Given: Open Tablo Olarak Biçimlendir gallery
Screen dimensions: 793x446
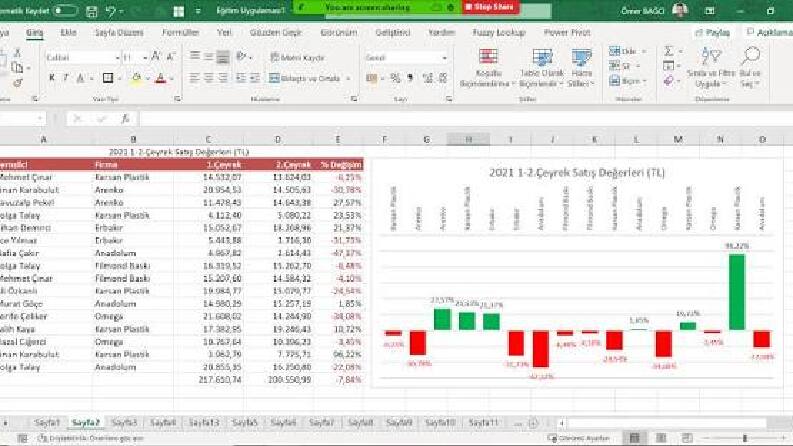Looking at the screenshot, I should point(542,68).
